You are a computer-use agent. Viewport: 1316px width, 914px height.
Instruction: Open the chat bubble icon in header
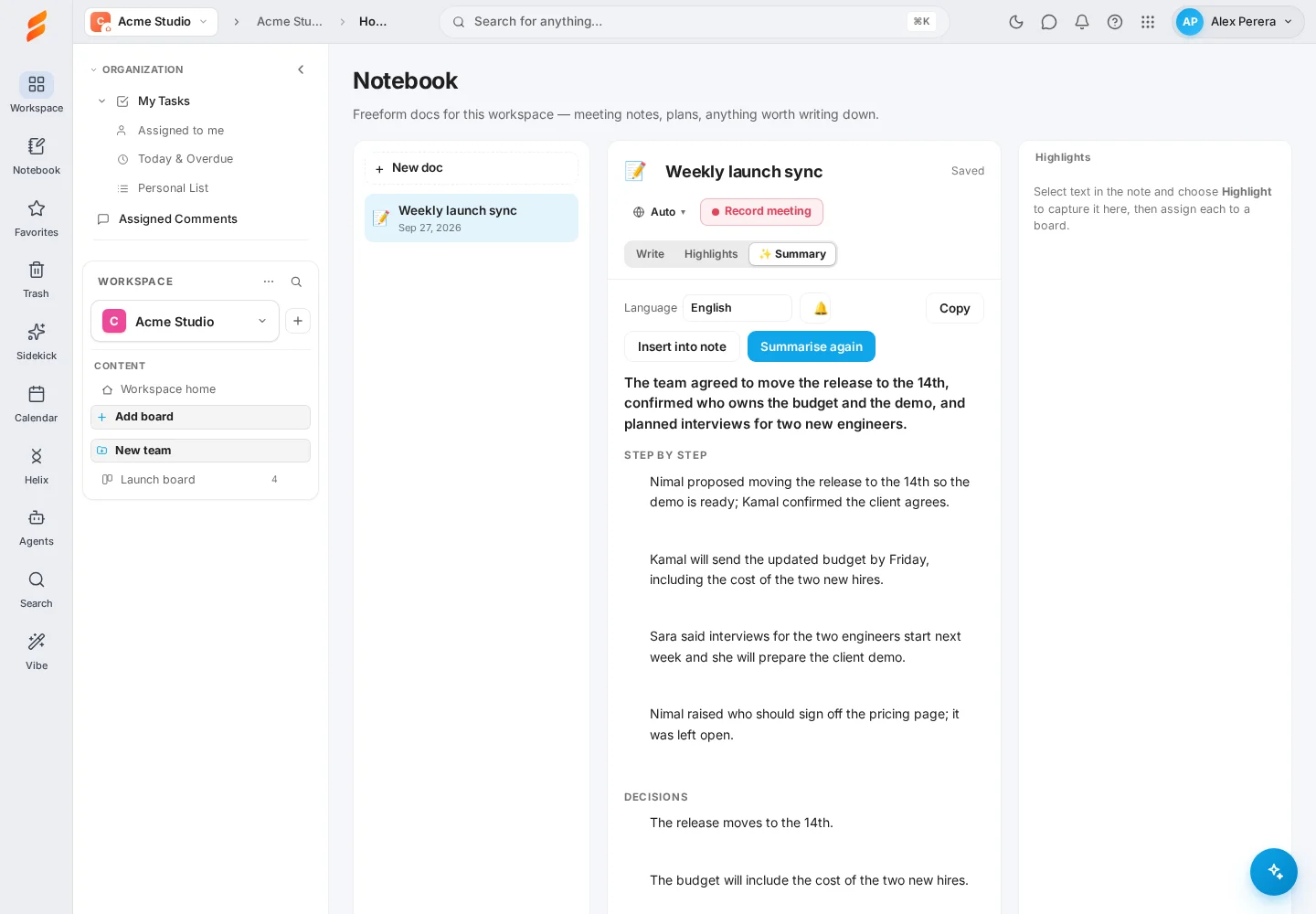pyautogui.click(x=1049, y=22)
